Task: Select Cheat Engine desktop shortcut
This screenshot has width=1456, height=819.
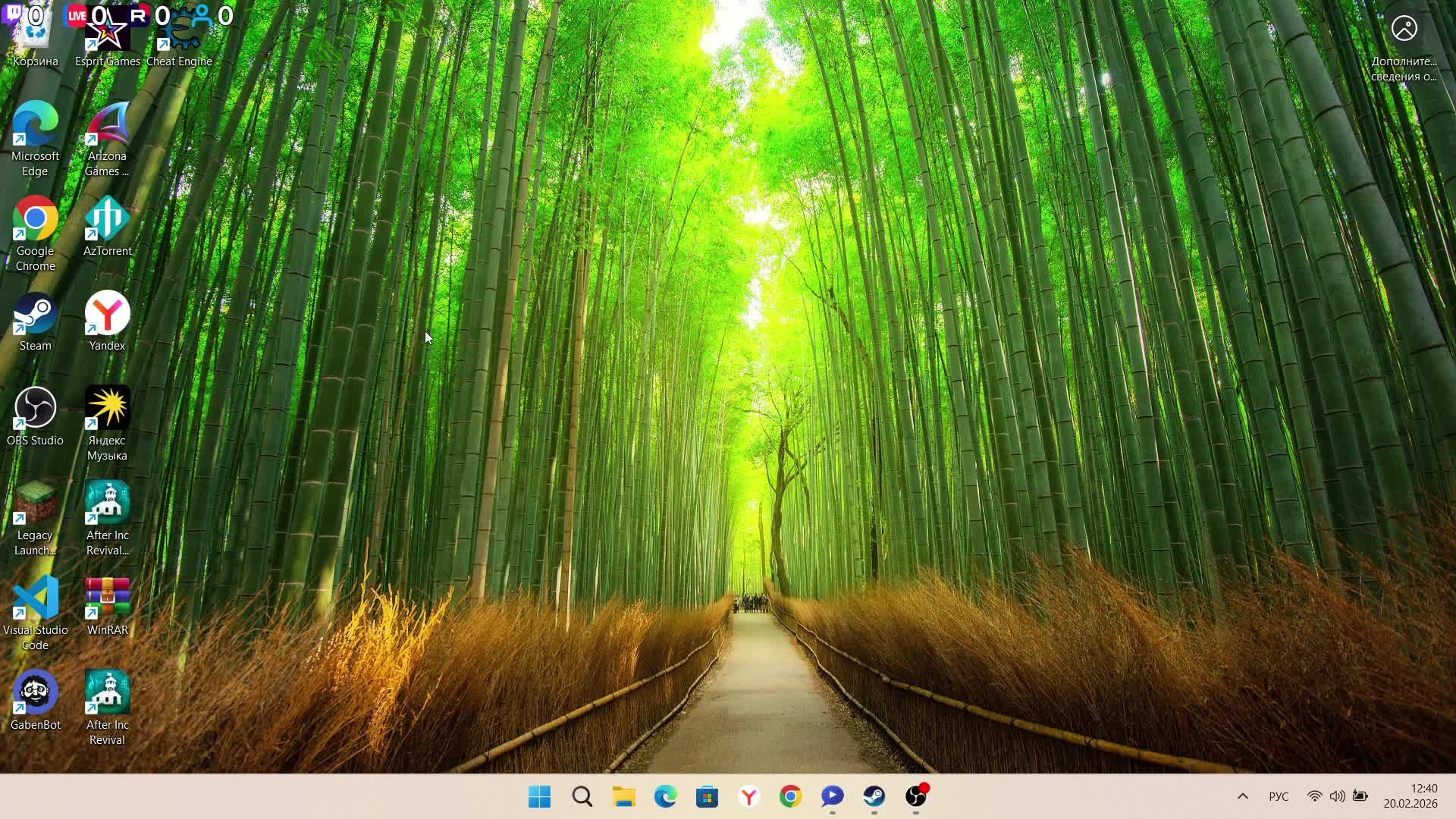Action: tap(180, 38)
